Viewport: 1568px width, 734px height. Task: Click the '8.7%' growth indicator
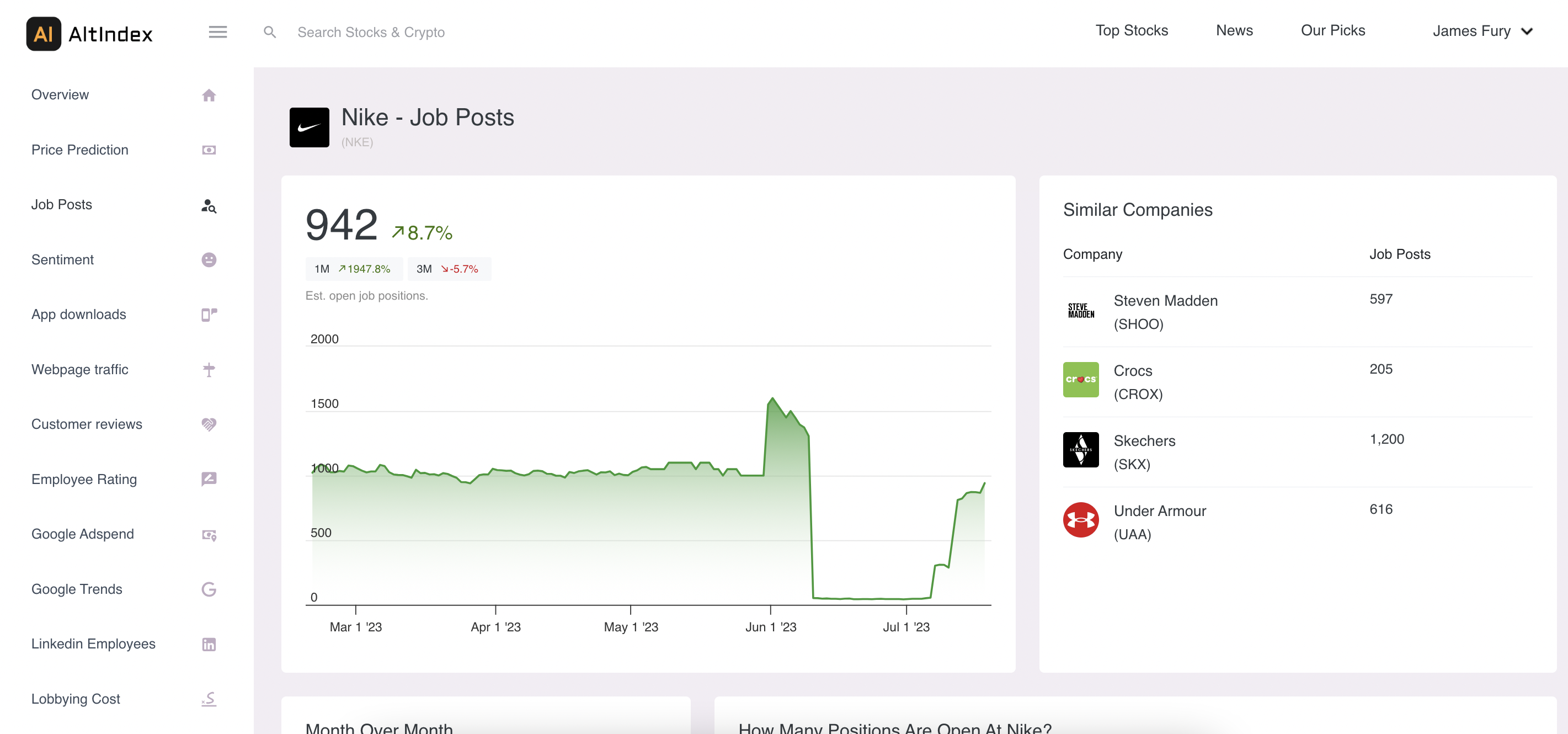(x=423, y=232)
